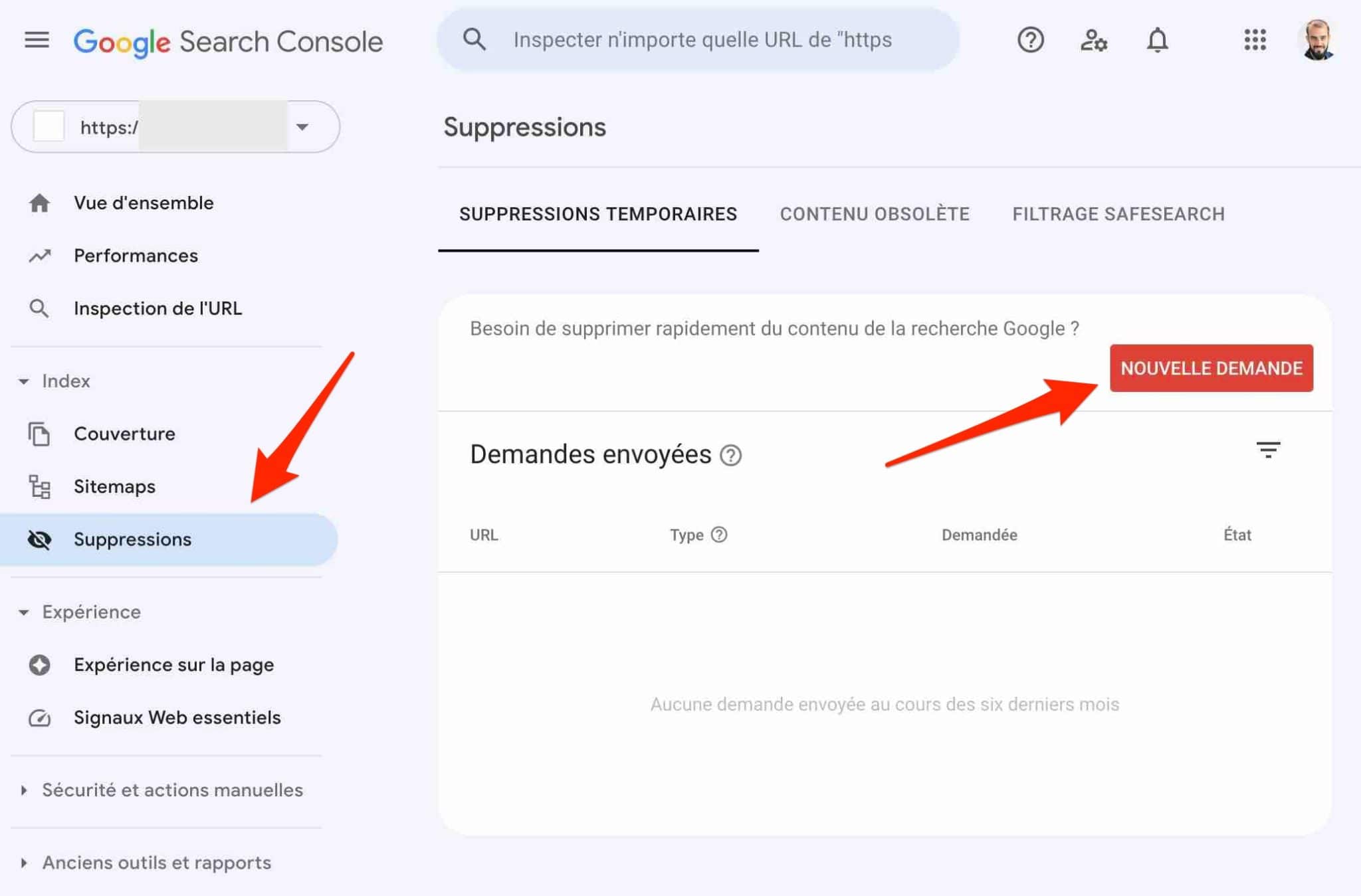
Task: Click the home icon for Vue d'ensemble
Action: [39, 203]
